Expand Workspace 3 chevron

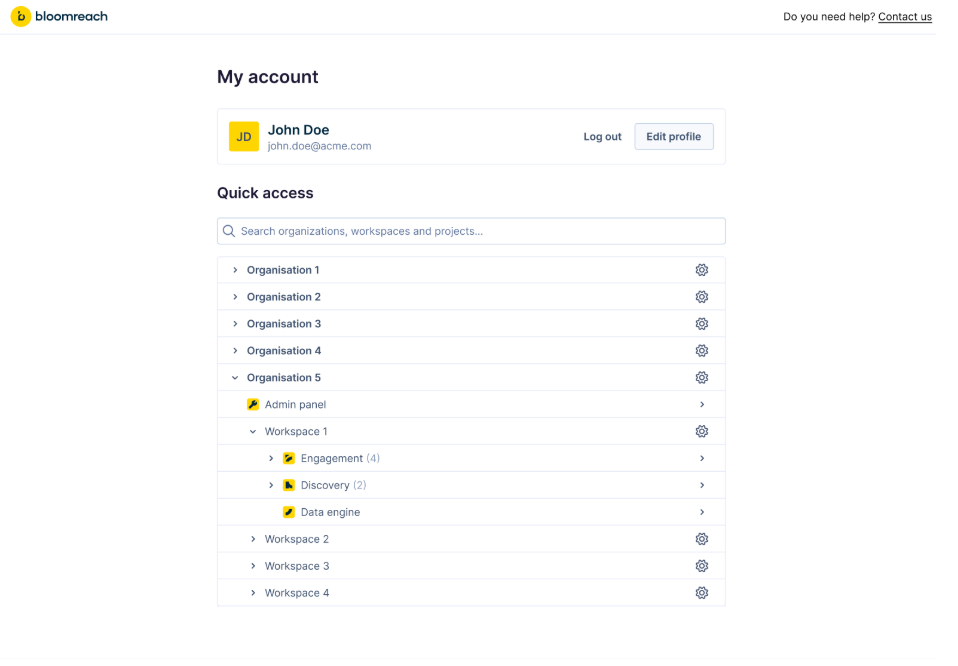point(253,566)
